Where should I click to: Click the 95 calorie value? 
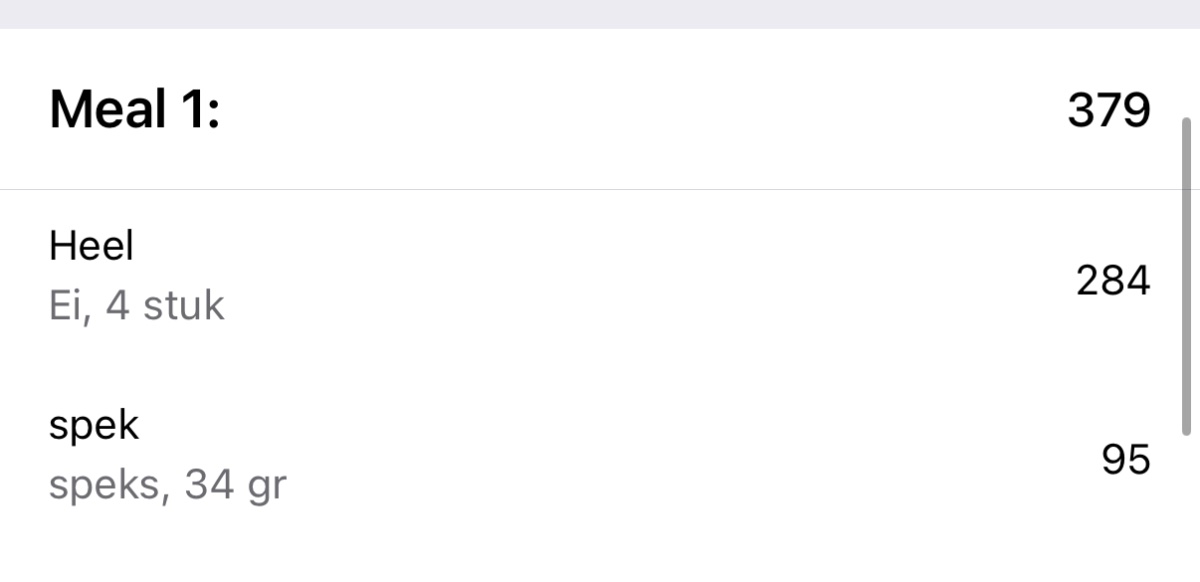click(x=1125, y=460)
